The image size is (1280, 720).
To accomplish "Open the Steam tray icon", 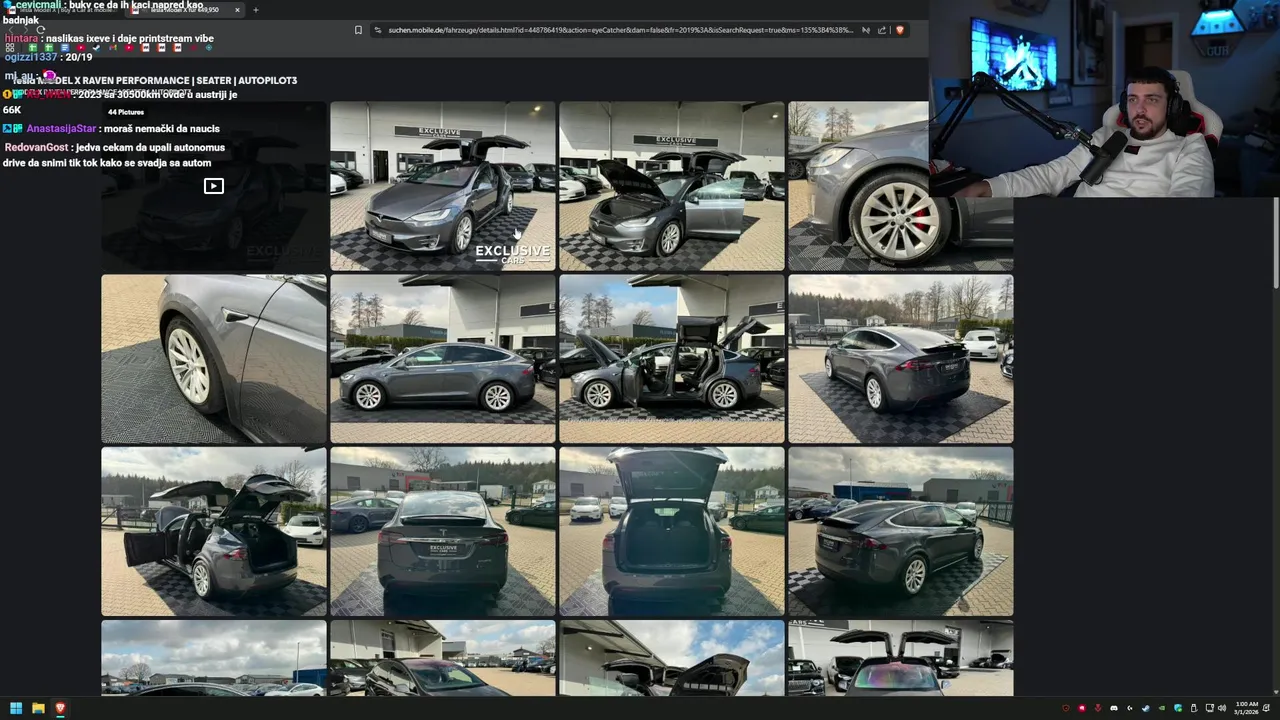I will pos(1145,708).
